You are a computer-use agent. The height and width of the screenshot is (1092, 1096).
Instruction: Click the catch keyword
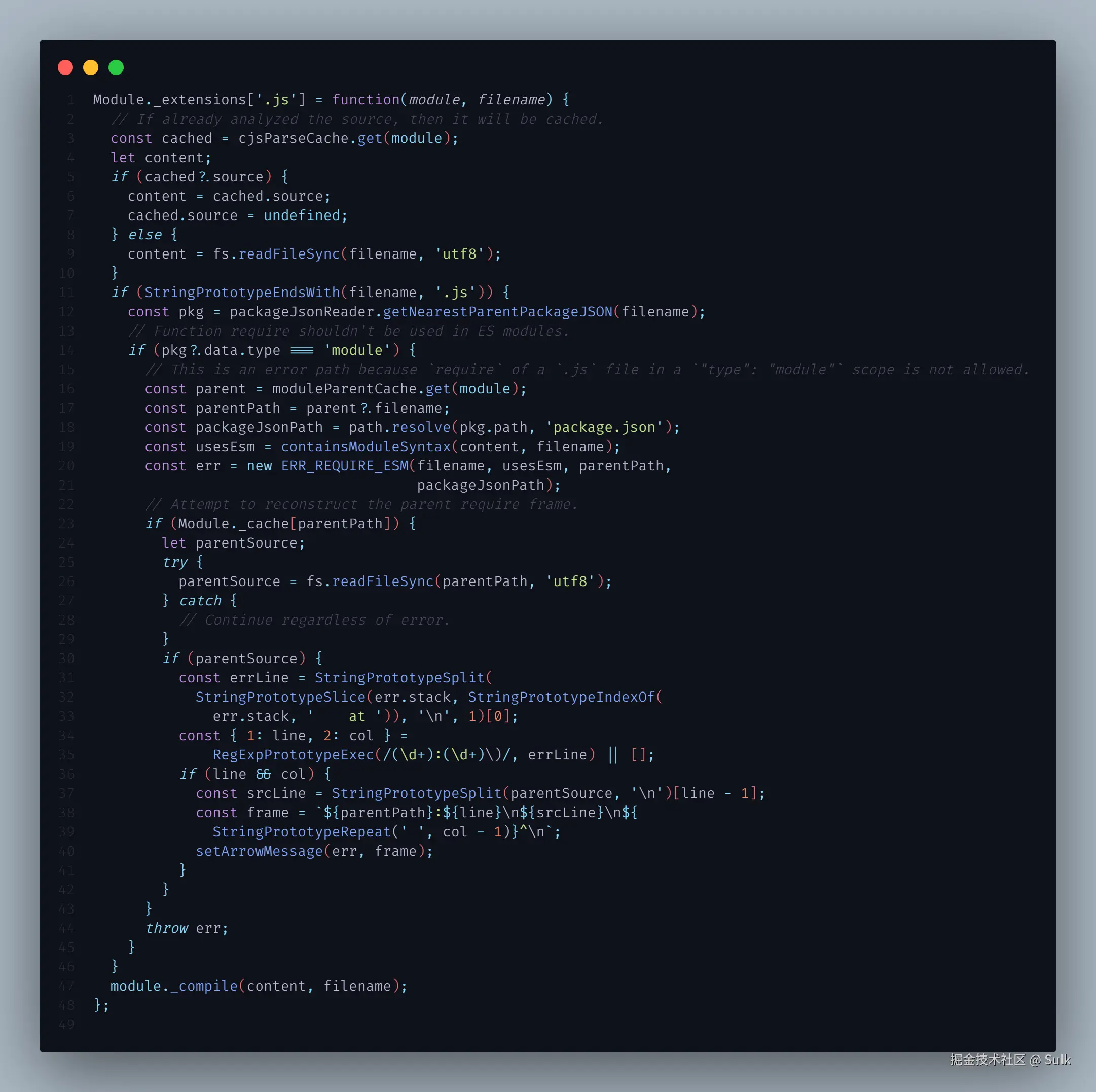click(200, 600)
